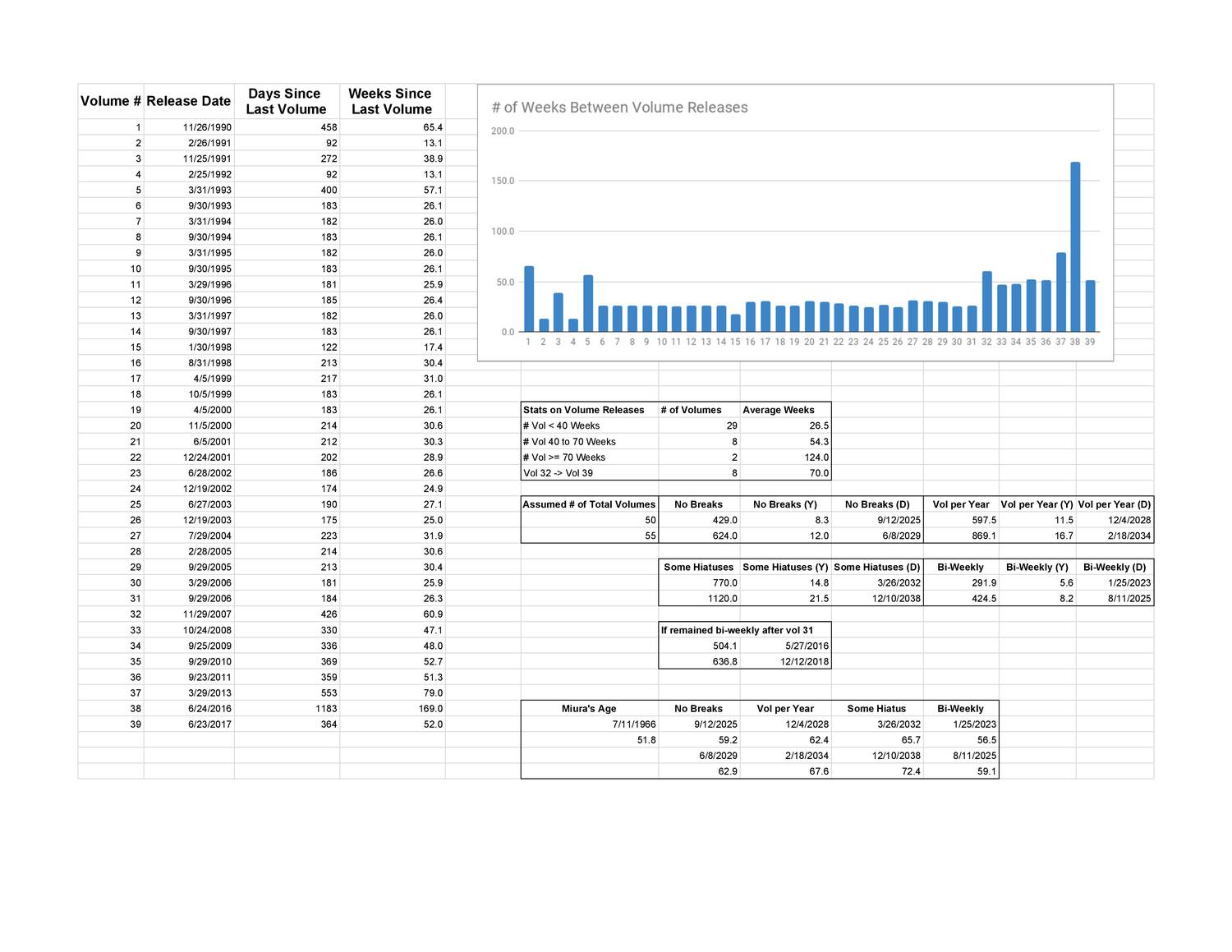Screen dimensions: 1232x952
Task: Click the chart bar for volume 1
Action: [x=529, y=299]
